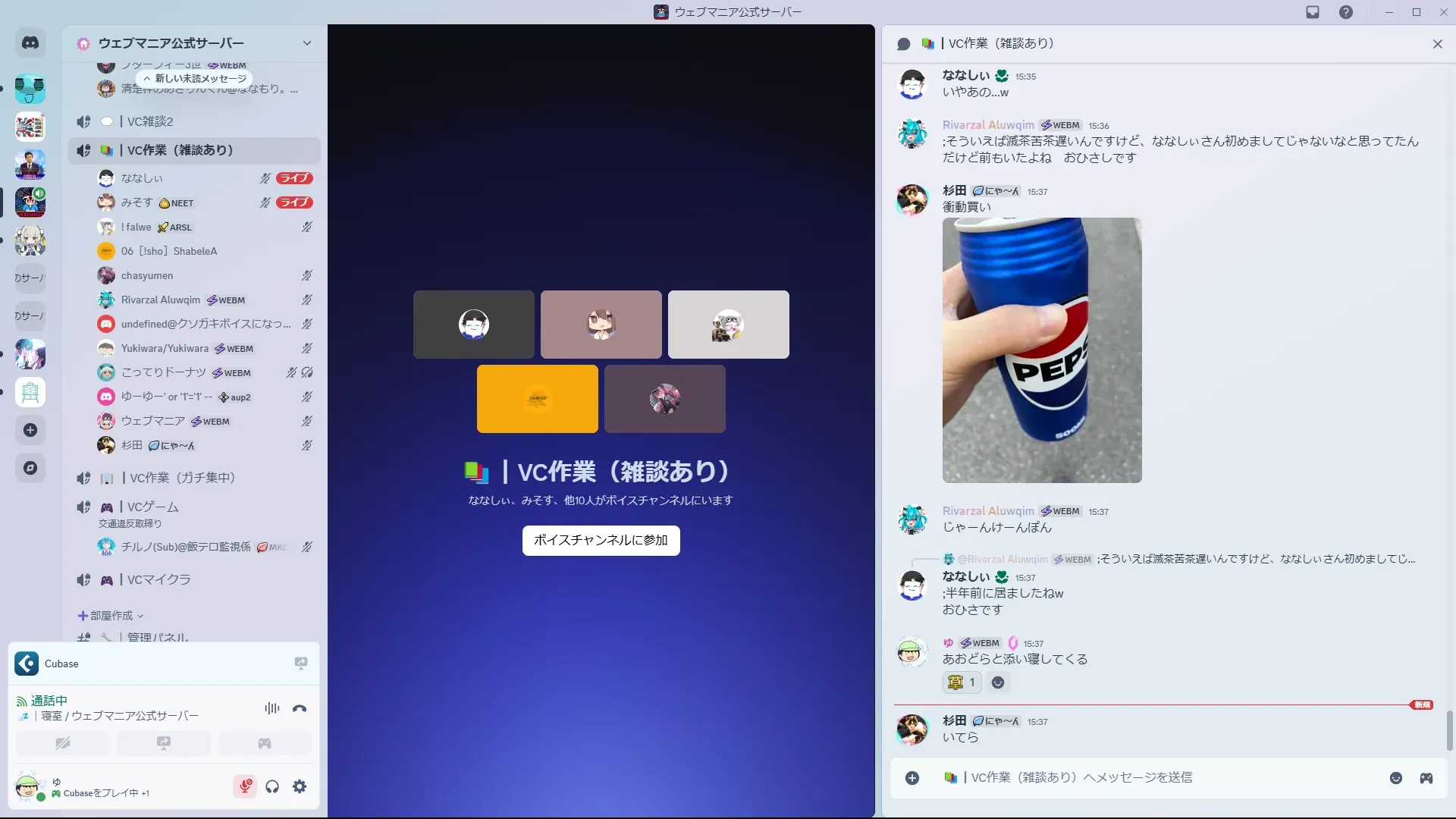
Task: Click the message input field for VC作業
Action: click(1137, 778)
